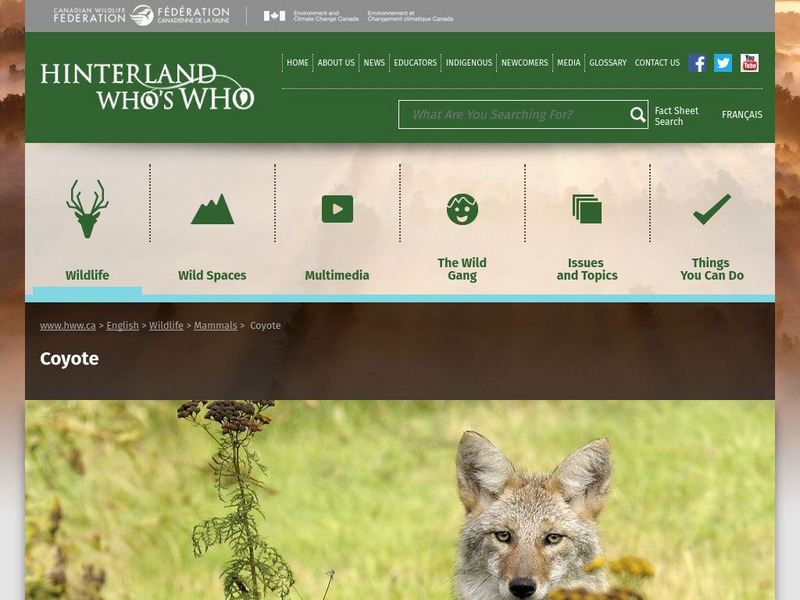Viewport: 800px width, 600px height.
Task: Click the mountain Wild Spaces icon
Action: [212, 209]
